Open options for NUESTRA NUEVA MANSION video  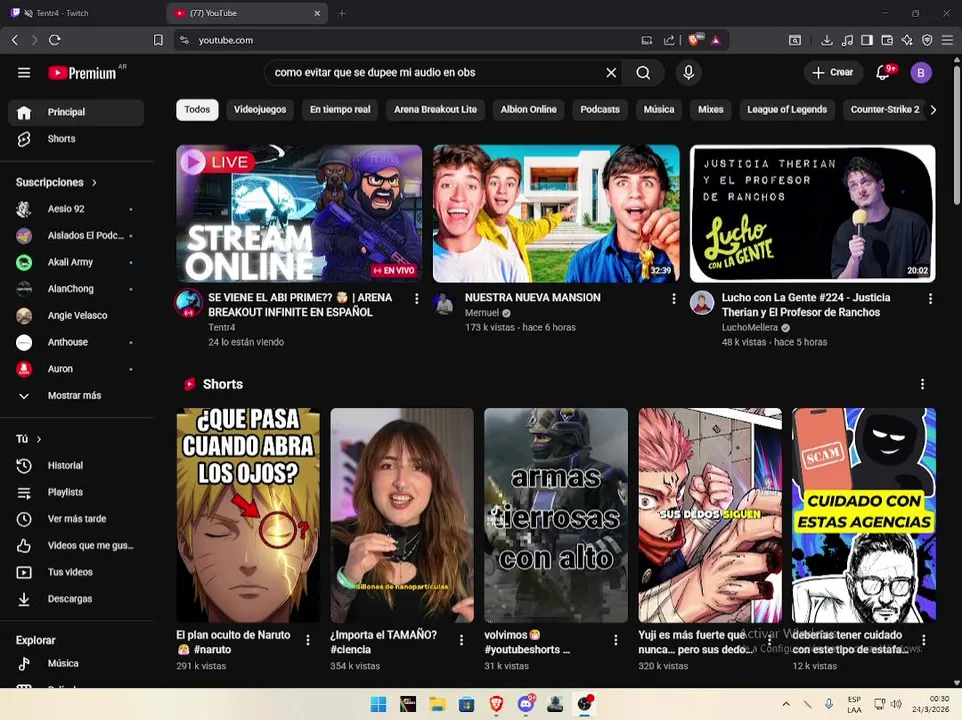tap(674, 299)
